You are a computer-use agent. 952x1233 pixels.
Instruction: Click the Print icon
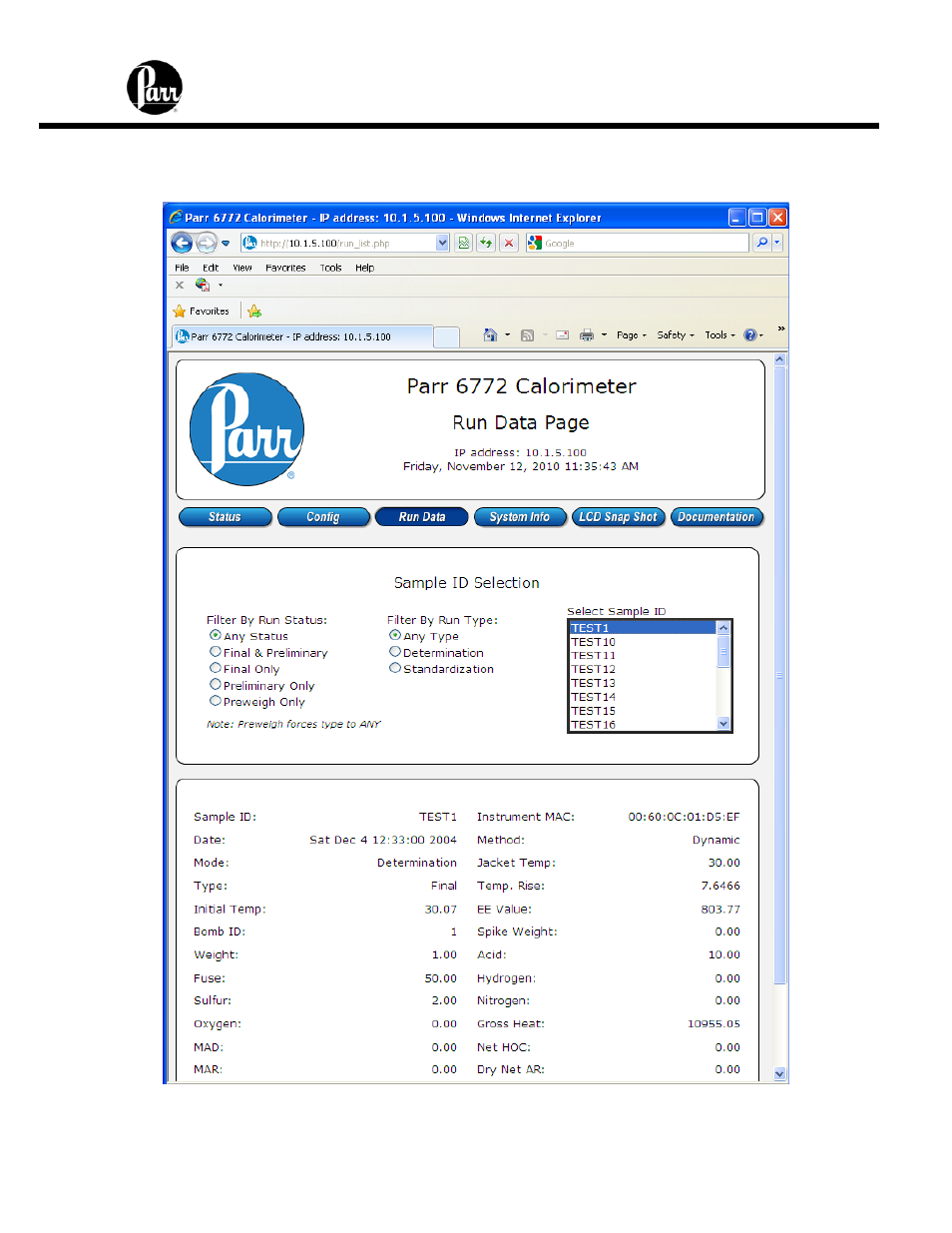pyautogui.click(x=587, y=335)
